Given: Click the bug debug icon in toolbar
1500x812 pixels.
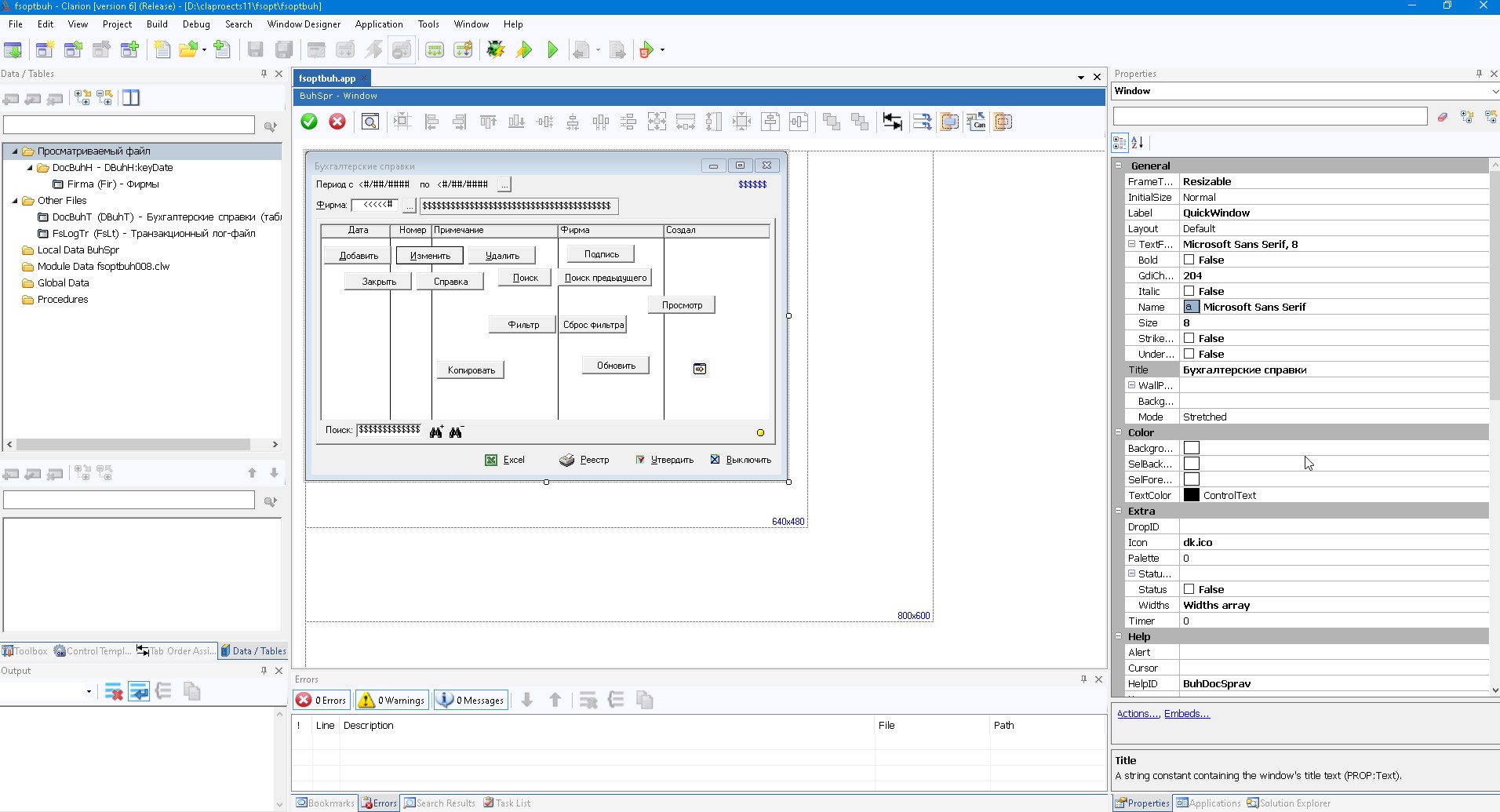Looking at the screenshot, I should (495, 50).
